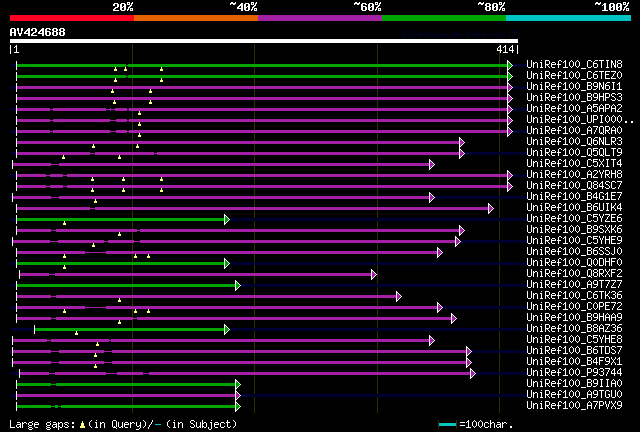Click the green arrowhead of the B9IIA0 row
The height and width of the screenshot is (432, 640).
click(x=238, y=385)
